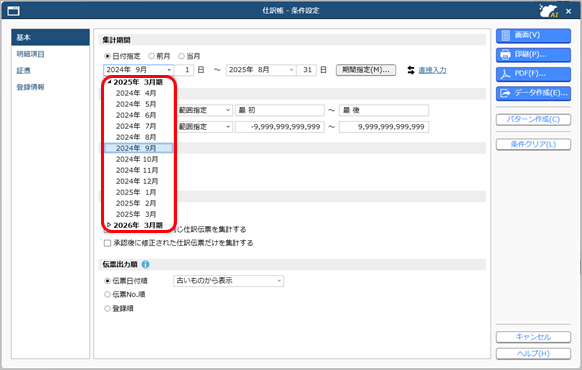Select the 当月 radio button
The height and width of the screenshot is (370, 582).
point(181,56)
